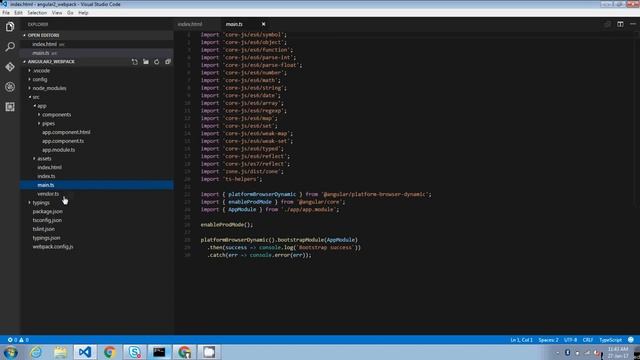Click Ln 1, Col 1 in status bar

[x=521, y=340]
